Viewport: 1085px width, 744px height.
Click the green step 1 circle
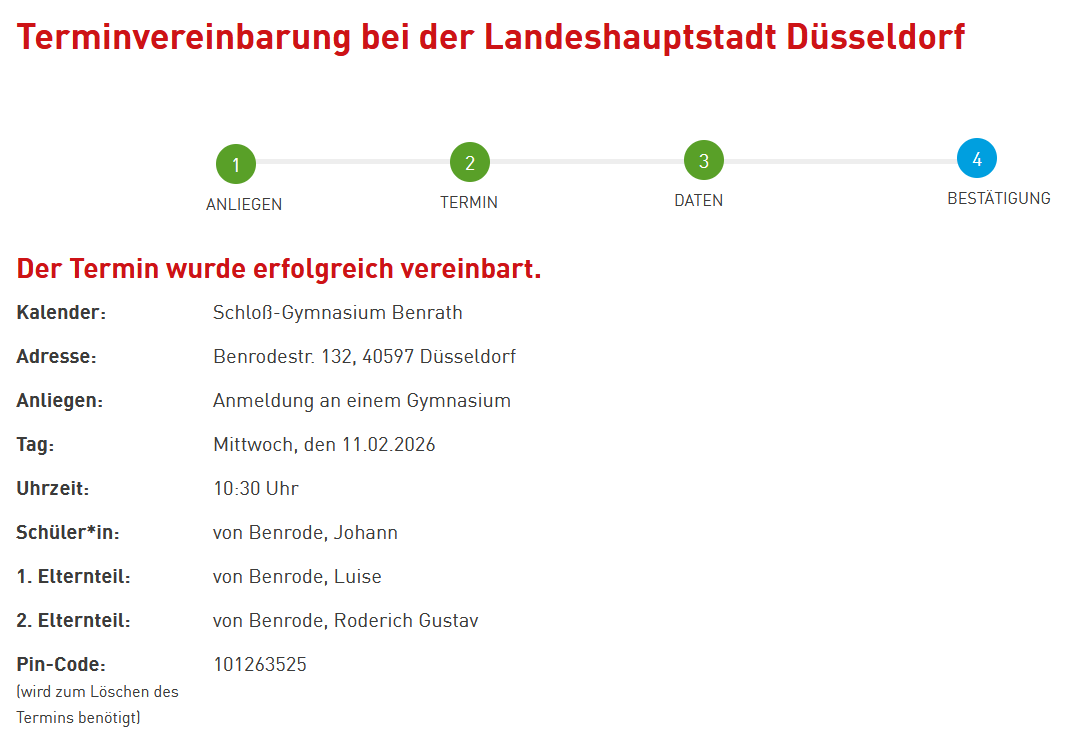(236, 164)
